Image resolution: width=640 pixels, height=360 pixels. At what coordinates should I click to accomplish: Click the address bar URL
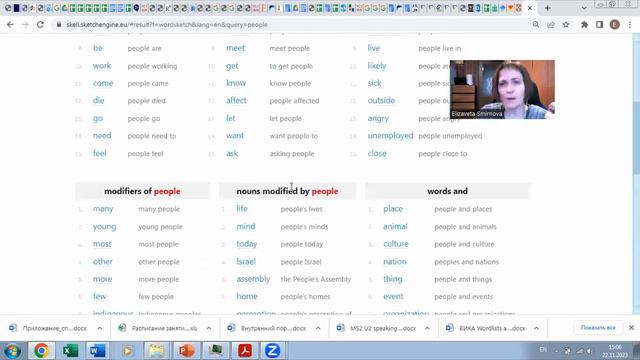[167, 24]
